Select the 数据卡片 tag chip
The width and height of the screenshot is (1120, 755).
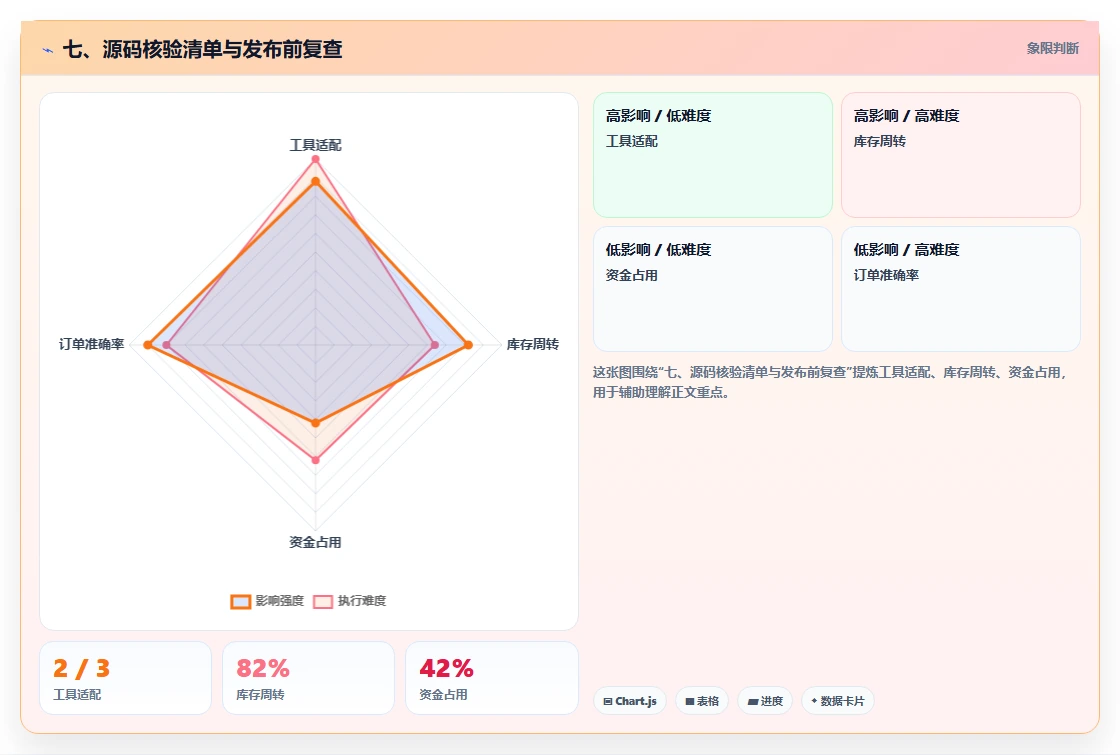click(838, 701)
